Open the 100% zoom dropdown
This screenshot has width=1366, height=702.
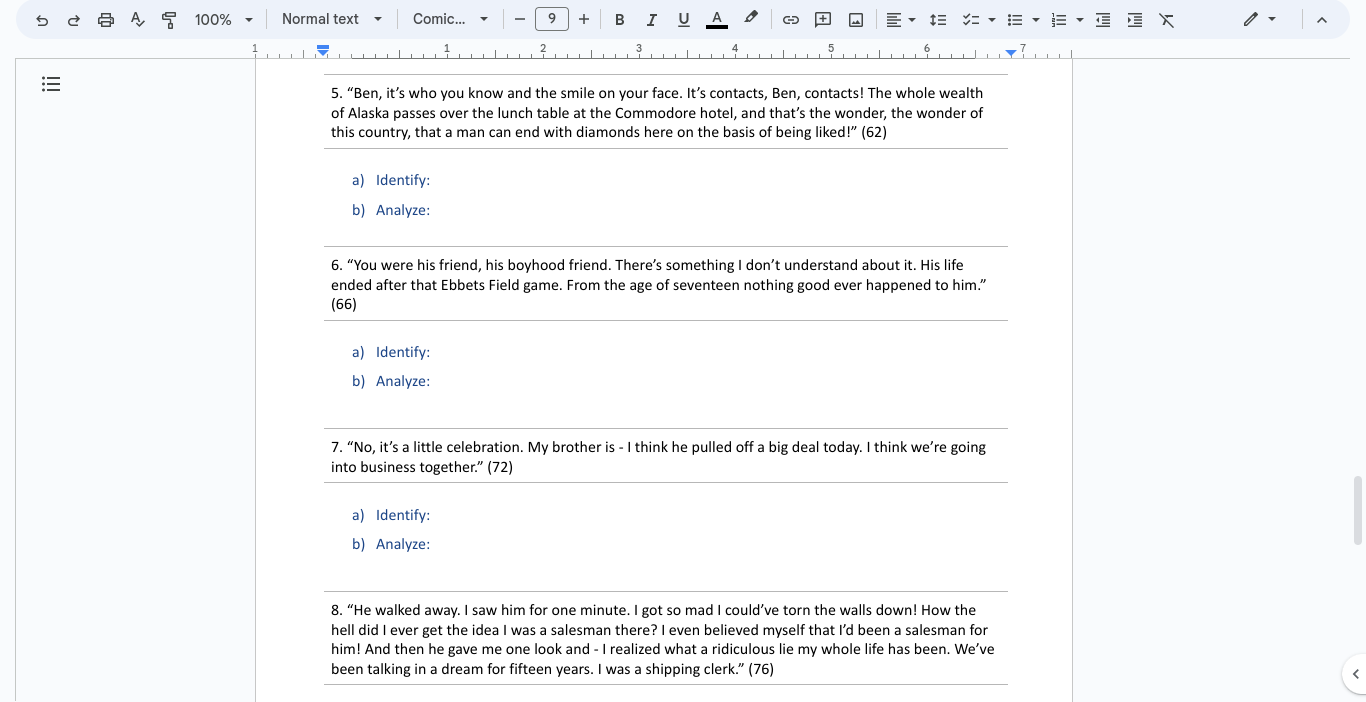[x=224, y=20]
